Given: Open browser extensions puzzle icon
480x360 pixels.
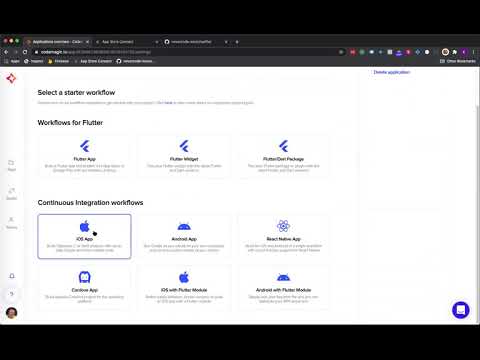Looking at the screenshot, I should [x=454, y=52].
